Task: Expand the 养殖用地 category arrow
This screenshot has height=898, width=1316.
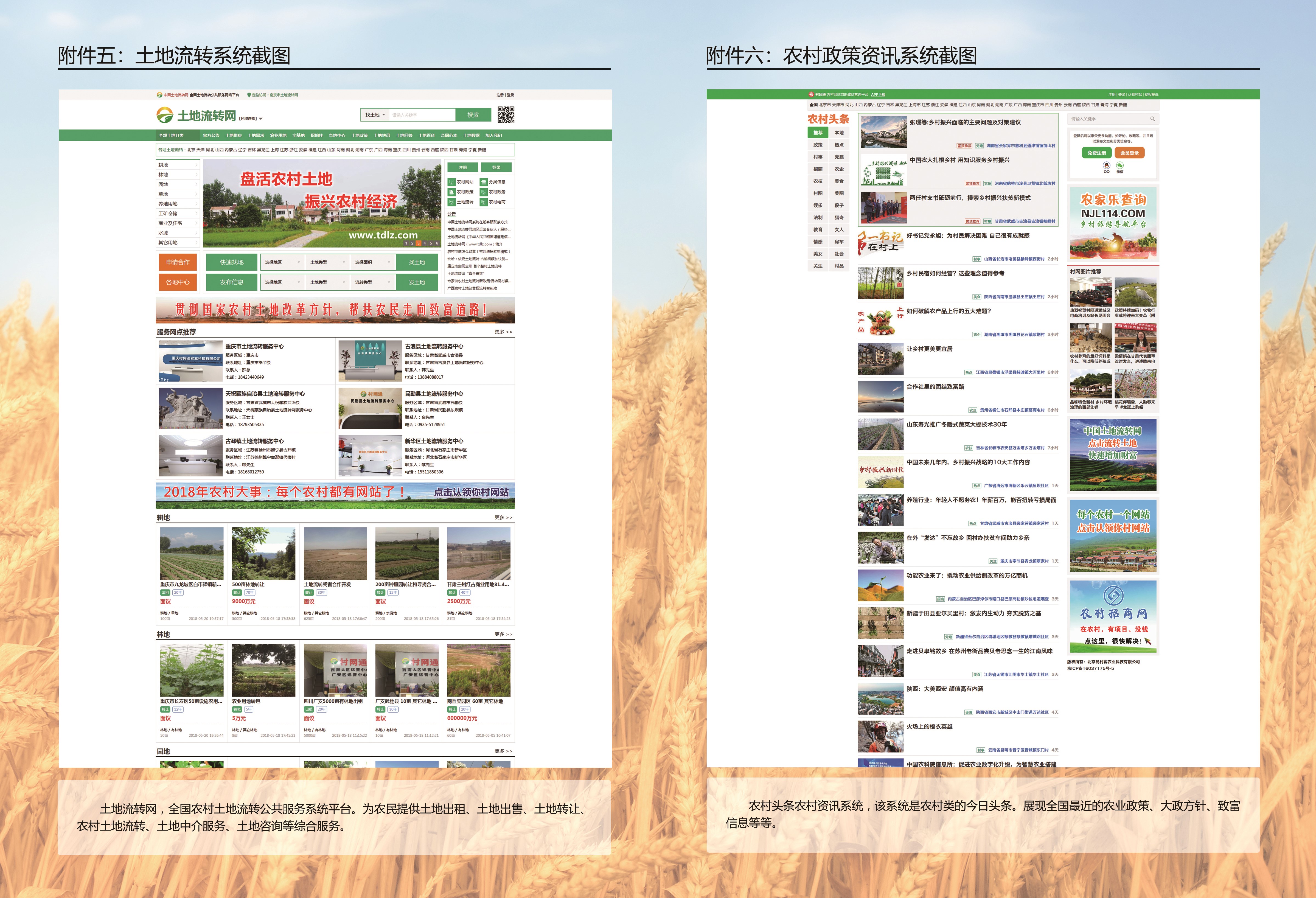Action: [x=197, y=204]
